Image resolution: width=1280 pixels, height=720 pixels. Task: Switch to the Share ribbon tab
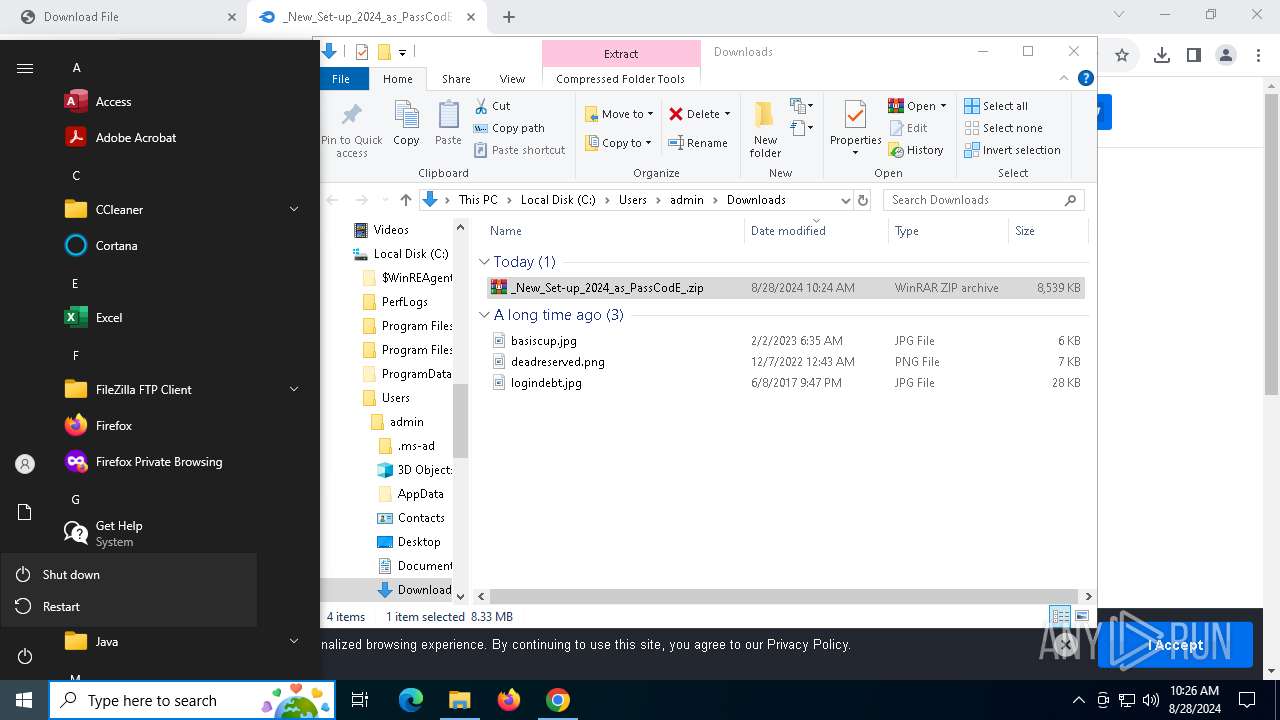click(456, 79)
